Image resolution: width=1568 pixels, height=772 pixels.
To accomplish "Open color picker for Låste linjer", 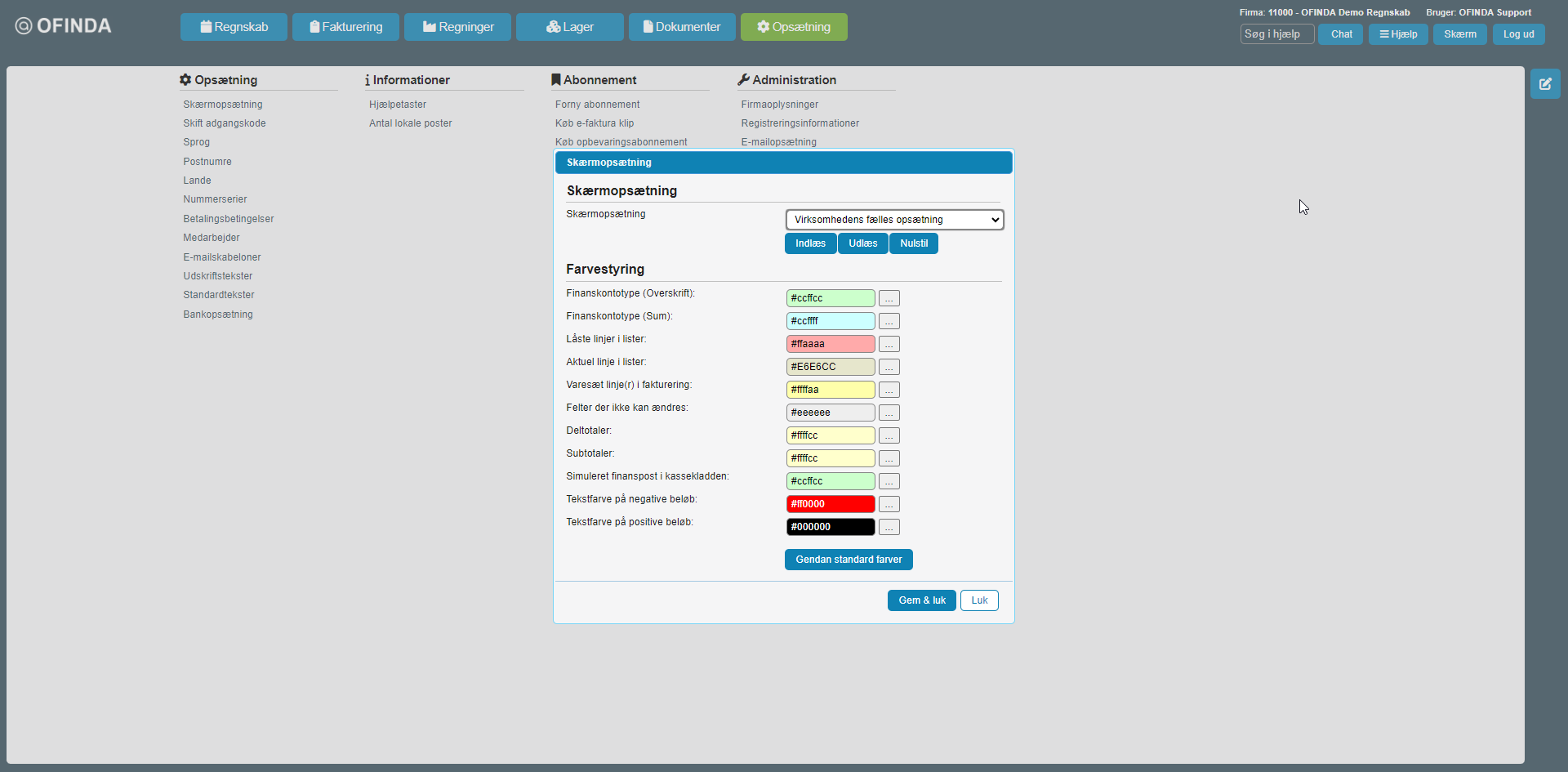I will pos(889,345).
